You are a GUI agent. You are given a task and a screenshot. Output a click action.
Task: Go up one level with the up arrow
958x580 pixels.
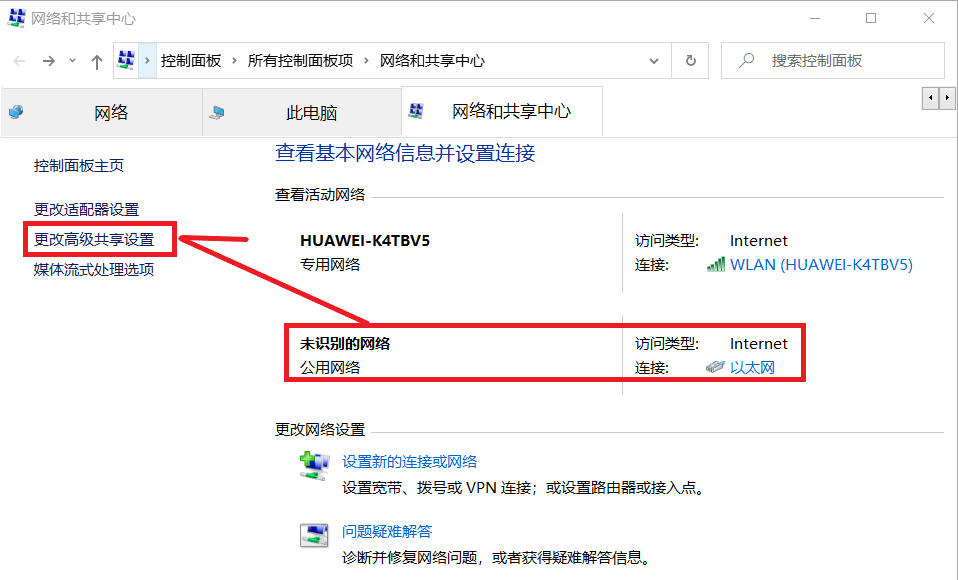(97, 61)
